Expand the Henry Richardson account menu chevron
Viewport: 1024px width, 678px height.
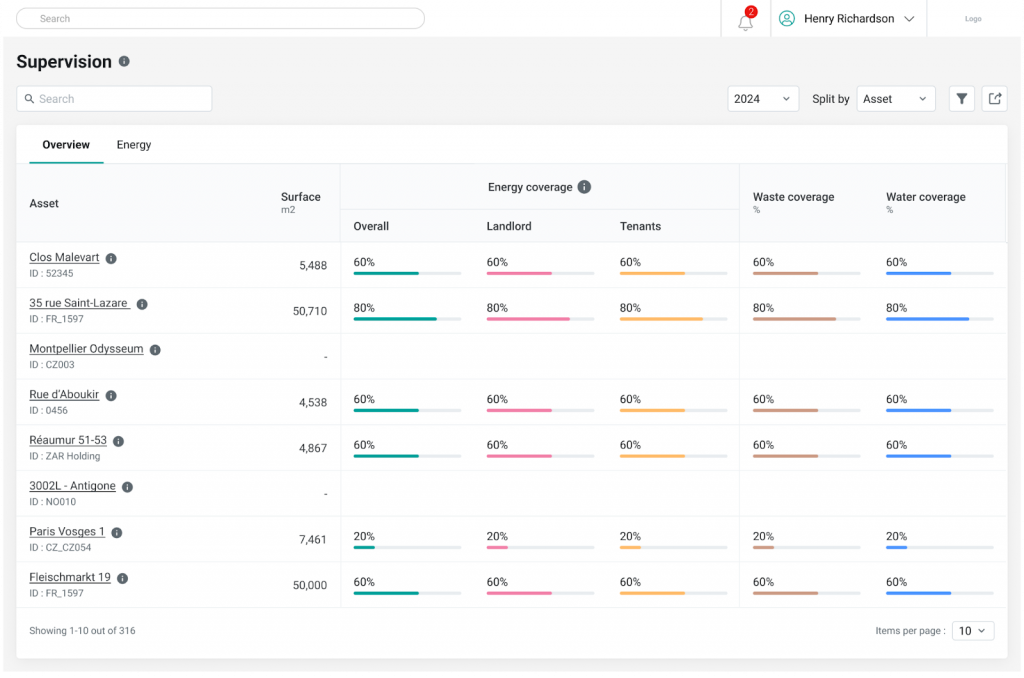pyautogui.click(x=909, y=19)
